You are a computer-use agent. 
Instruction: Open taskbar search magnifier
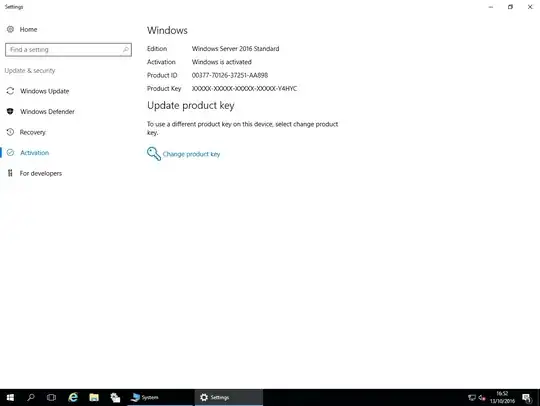pyautogui.click(x=31, y=397)
